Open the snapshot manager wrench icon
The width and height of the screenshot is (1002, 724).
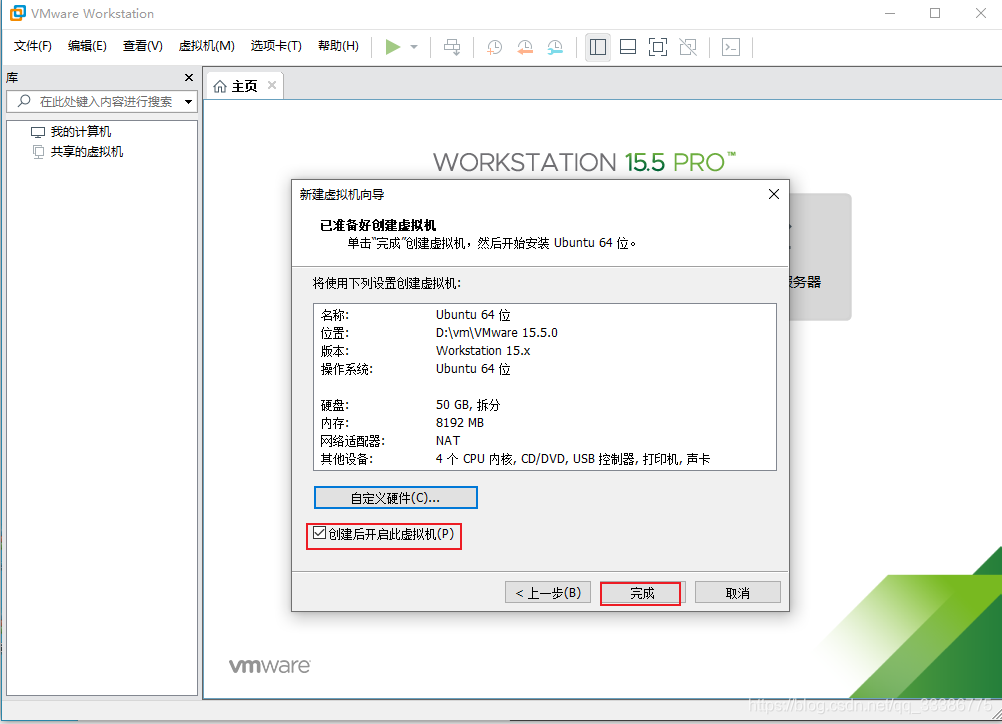tap(555, 47)
